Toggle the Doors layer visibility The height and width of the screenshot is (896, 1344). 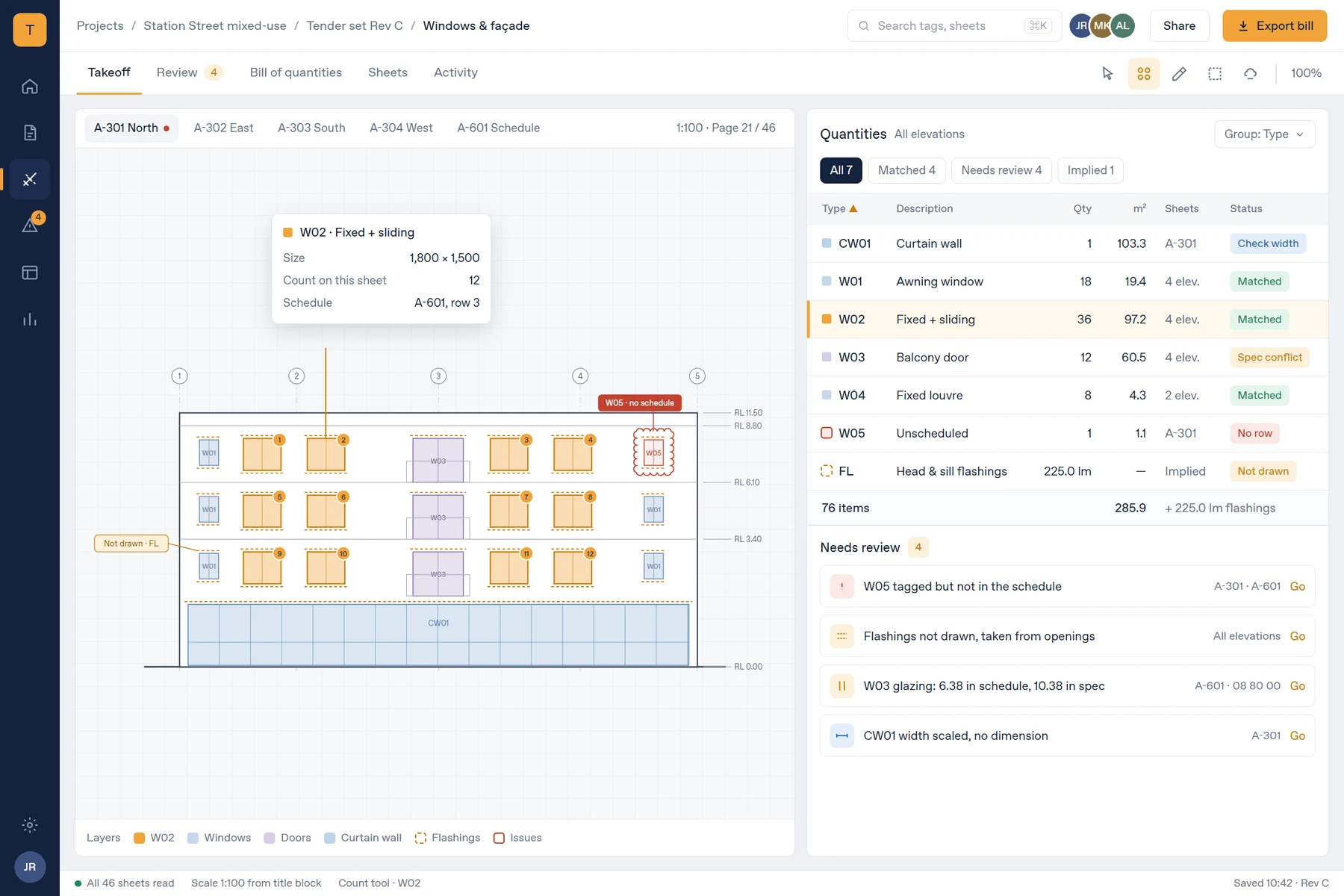pyautogui.click(x=287, y=838)
